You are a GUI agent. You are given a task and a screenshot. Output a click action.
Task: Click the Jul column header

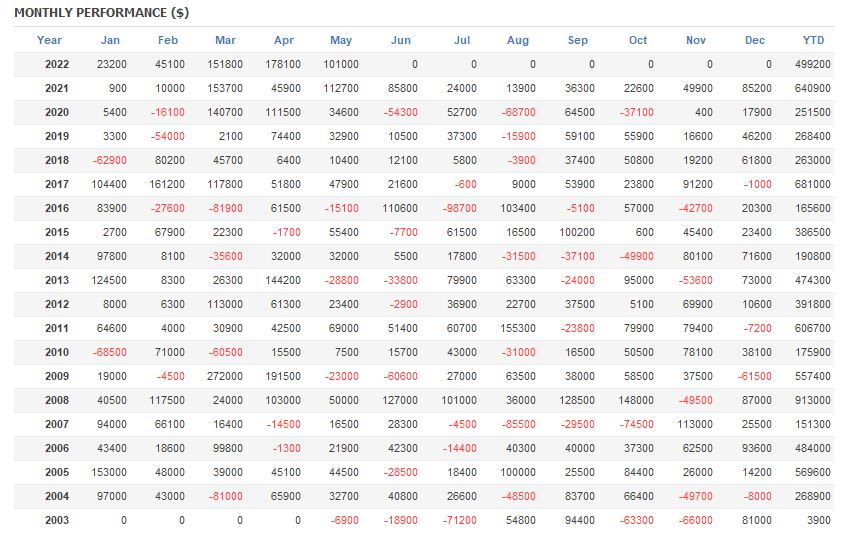tap(462, 40)
